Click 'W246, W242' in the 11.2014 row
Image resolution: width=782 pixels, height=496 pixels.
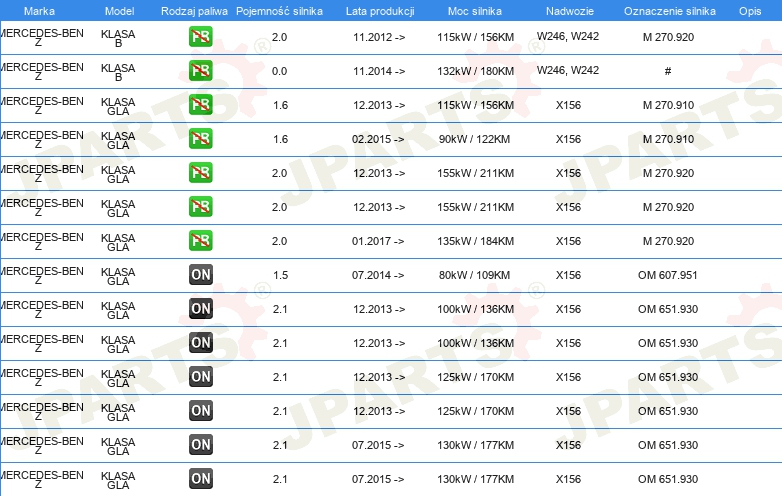[568, 70]
